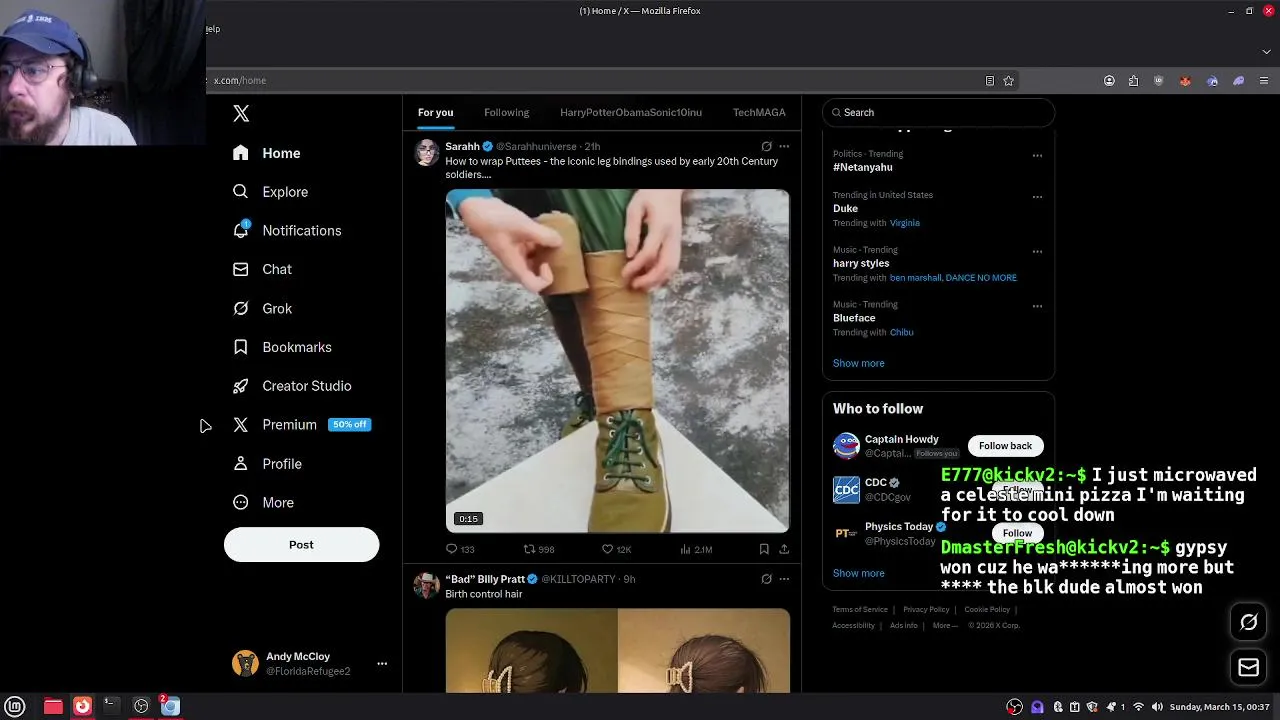1280x720 pixels.
Task: Open the More menu in the sidebar
Action: click(x=263, y=503)
